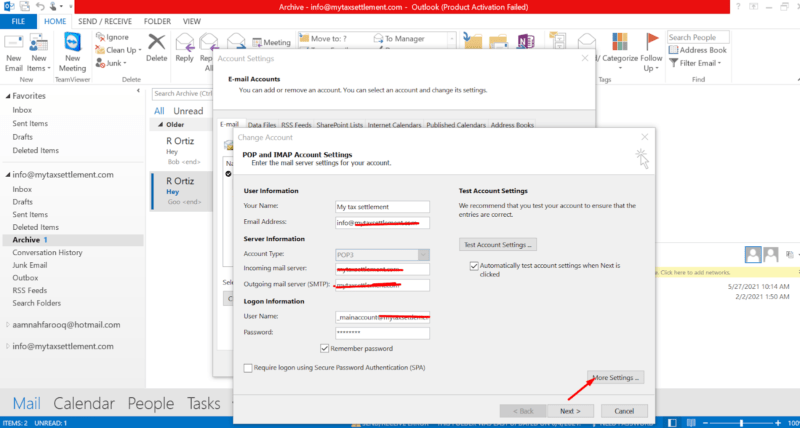800x428 pixels.
Task: Click the Password input field
Action: point(382,333)
